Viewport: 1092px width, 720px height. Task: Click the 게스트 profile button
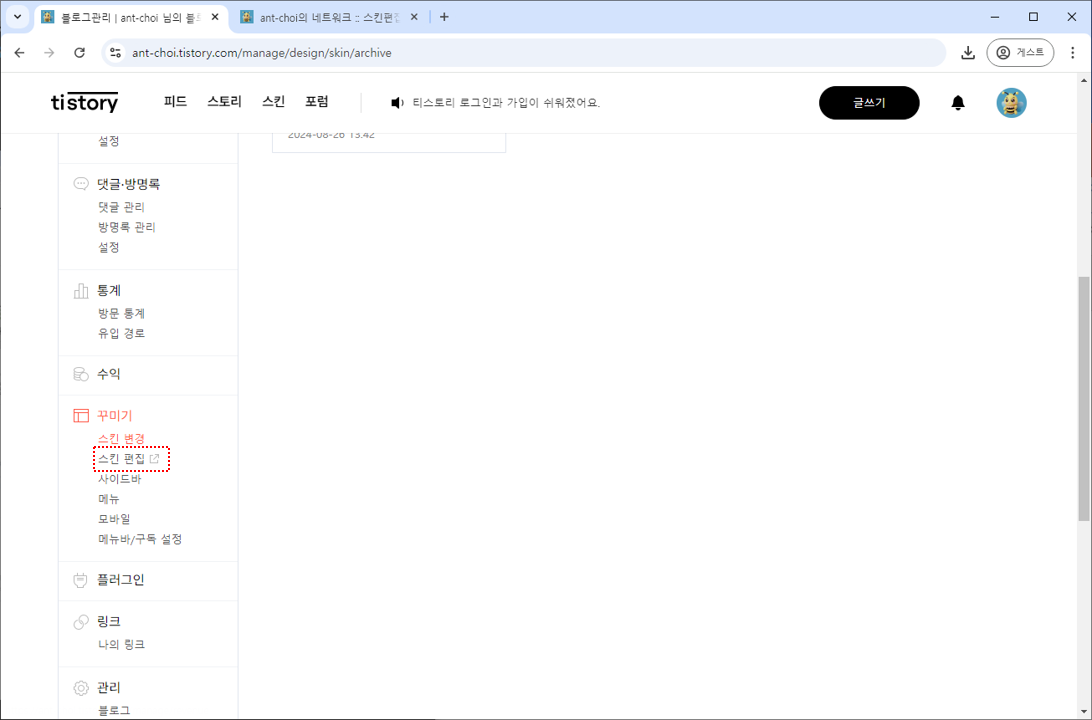coord(1020,53)
